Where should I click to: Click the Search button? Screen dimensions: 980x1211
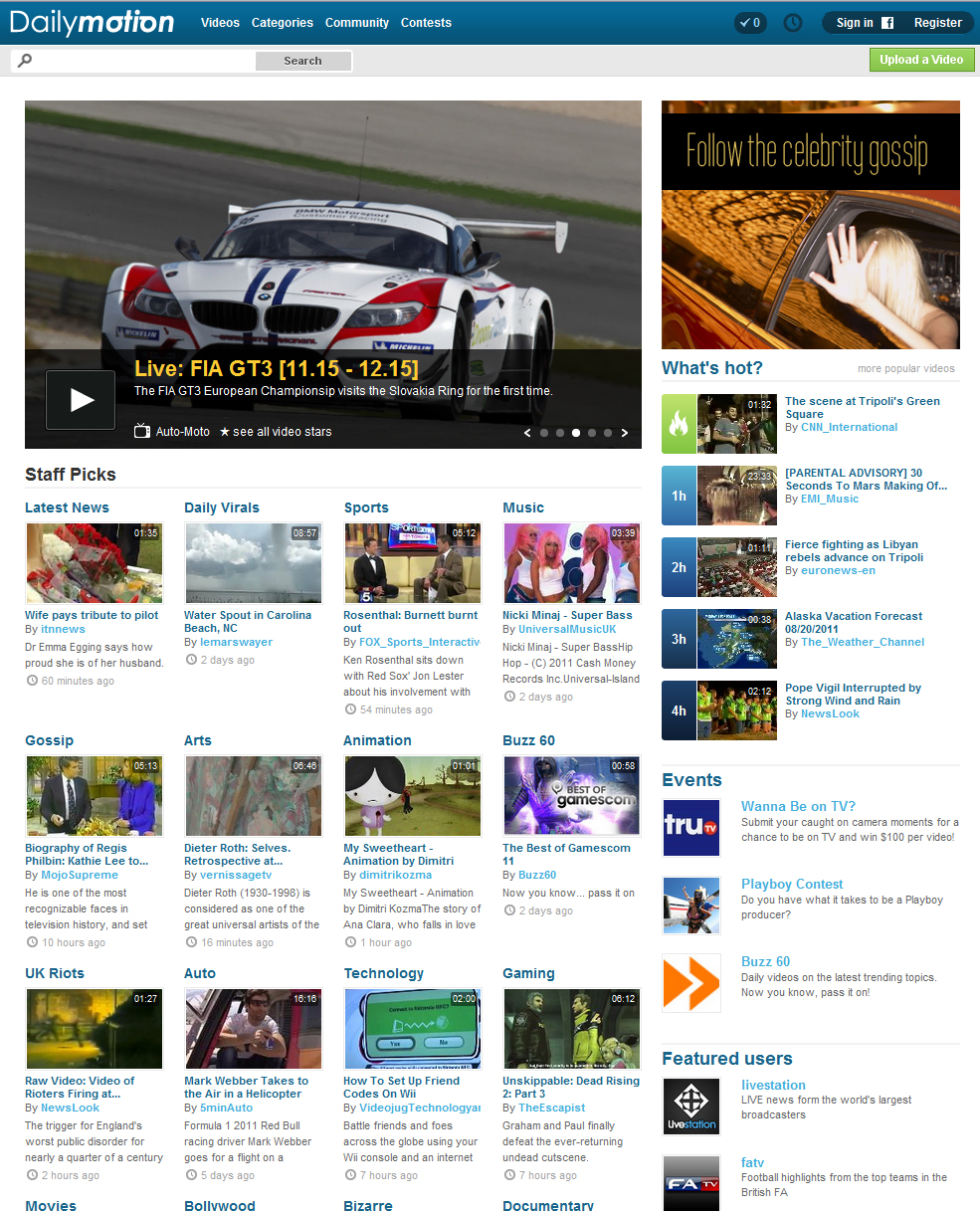(302, 61)
